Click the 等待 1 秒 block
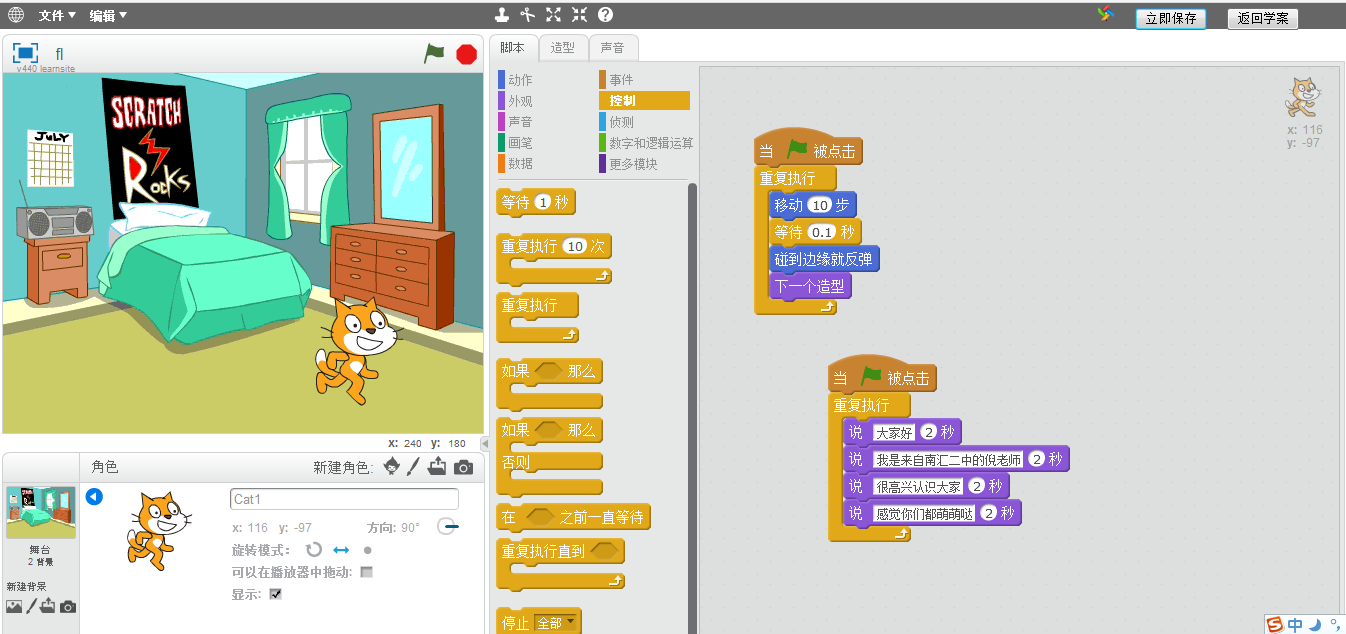Image resolution: width=1346 pixels, height=634 pixels. click(536, 203)
